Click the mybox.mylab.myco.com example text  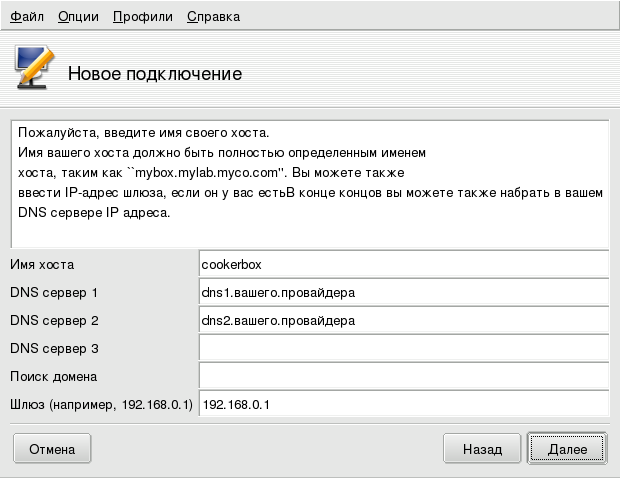(x=206, y=173)
